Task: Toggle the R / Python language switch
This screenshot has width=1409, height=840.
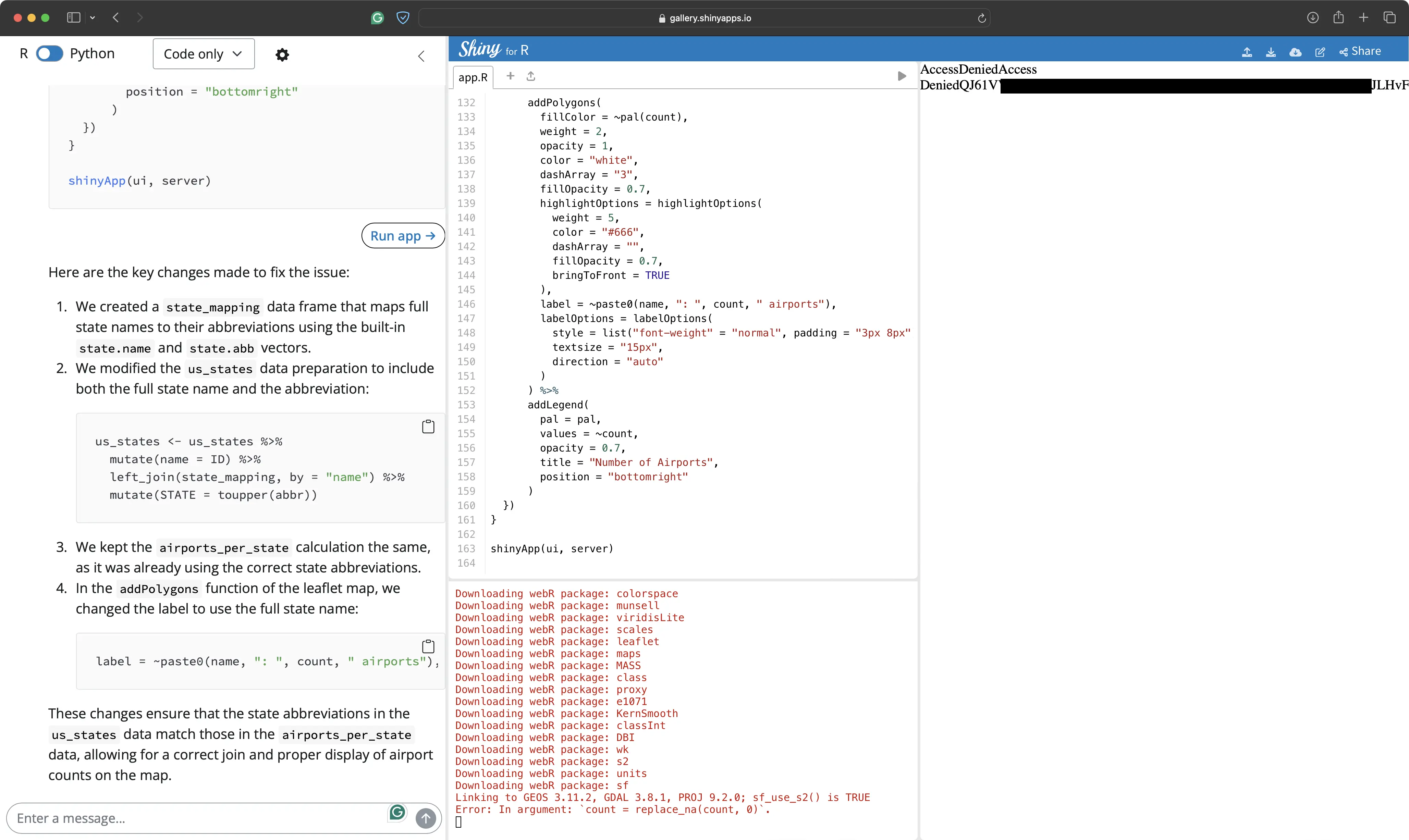Action: point(50,54)
